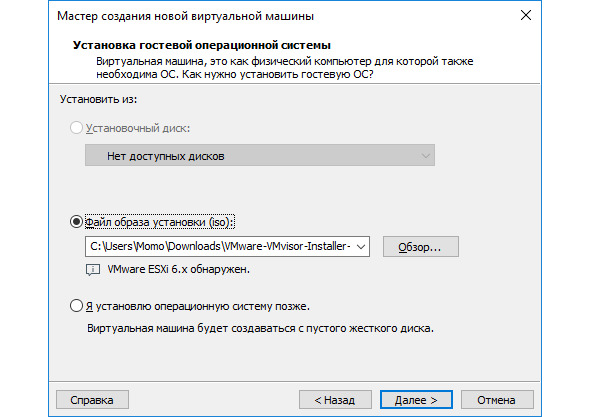Click the Я установлю операционную систему позже label
Image resolution: width=591 pixels, height=417 pixels.
198,306
